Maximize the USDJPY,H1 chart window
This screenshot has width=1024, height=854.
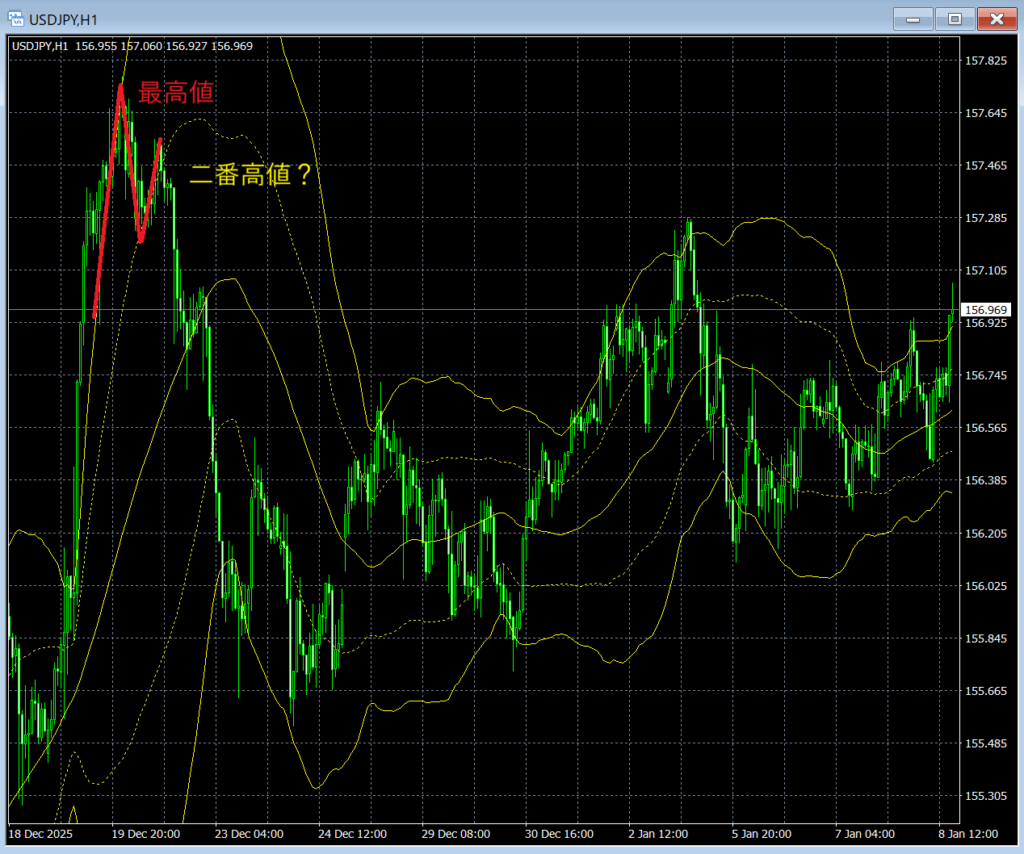coord(955,18)
